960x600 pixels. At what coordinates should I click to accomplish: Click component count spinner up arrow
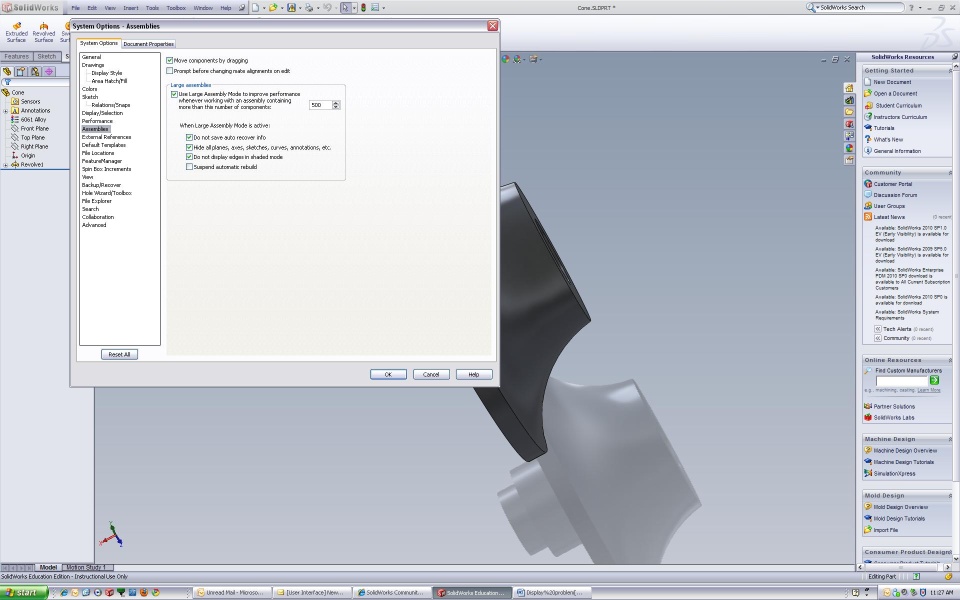pyautogui.click(x=336, y=103)
